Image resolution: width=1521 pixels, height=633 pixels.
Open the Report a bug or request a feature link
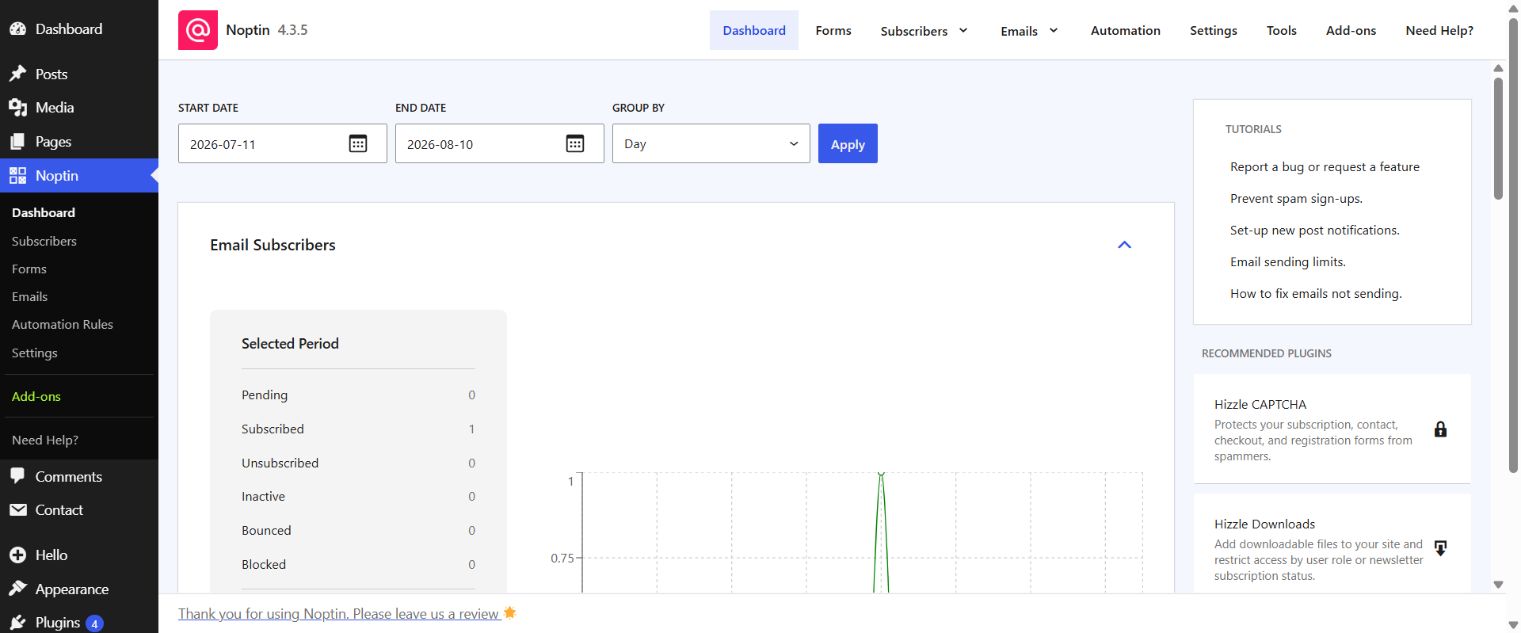[x=1324, y=167]
